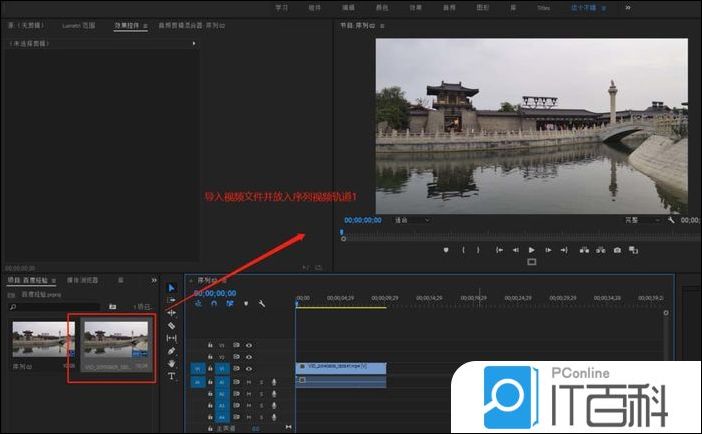Open the zoom level 适合 dropdown
Viewport: 702px width, 434px height.
(411, 220)
